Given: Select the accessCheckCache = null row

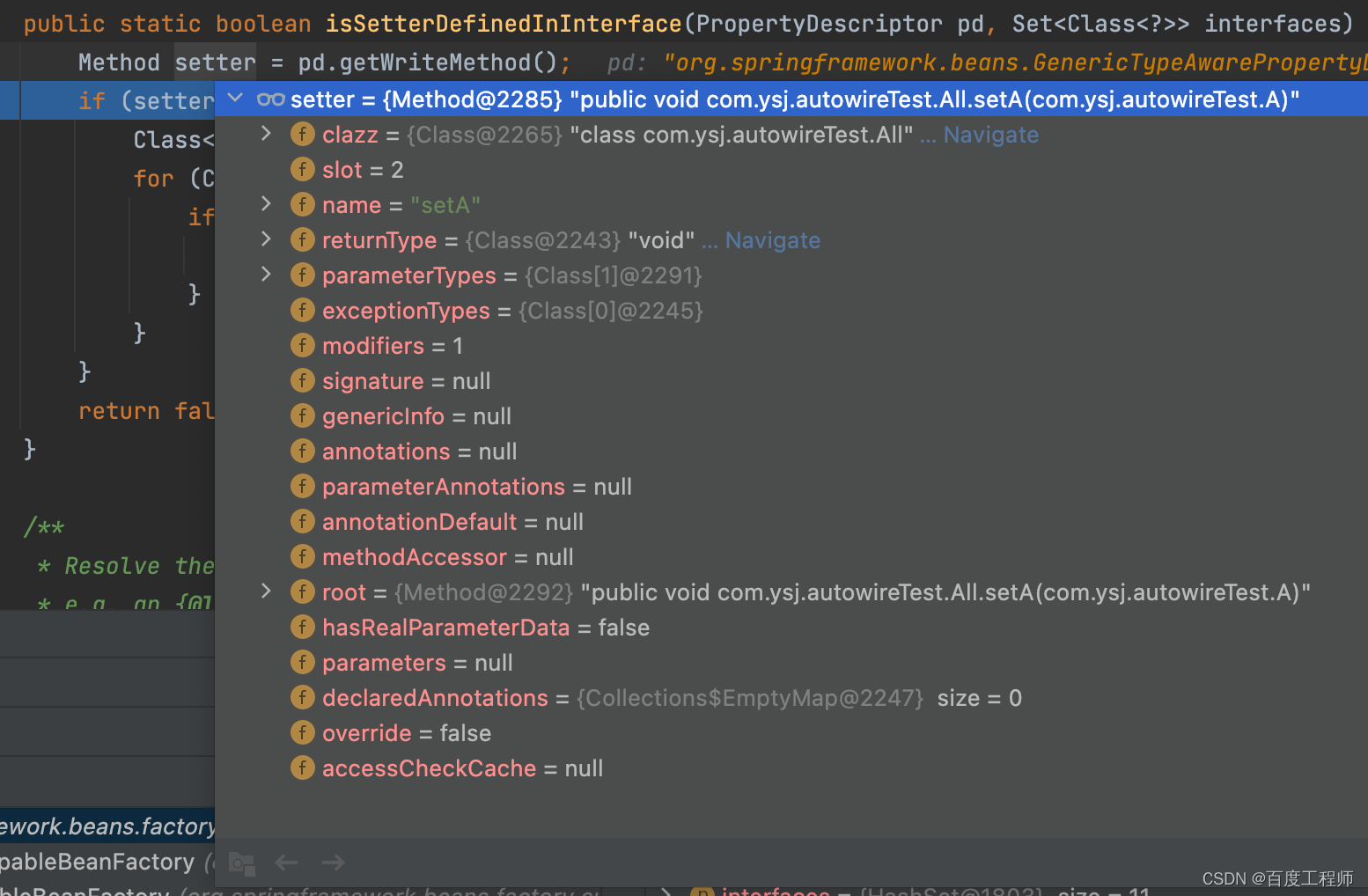Looking at the screenshot, I should pyautogui.click(x=791, y=768).
